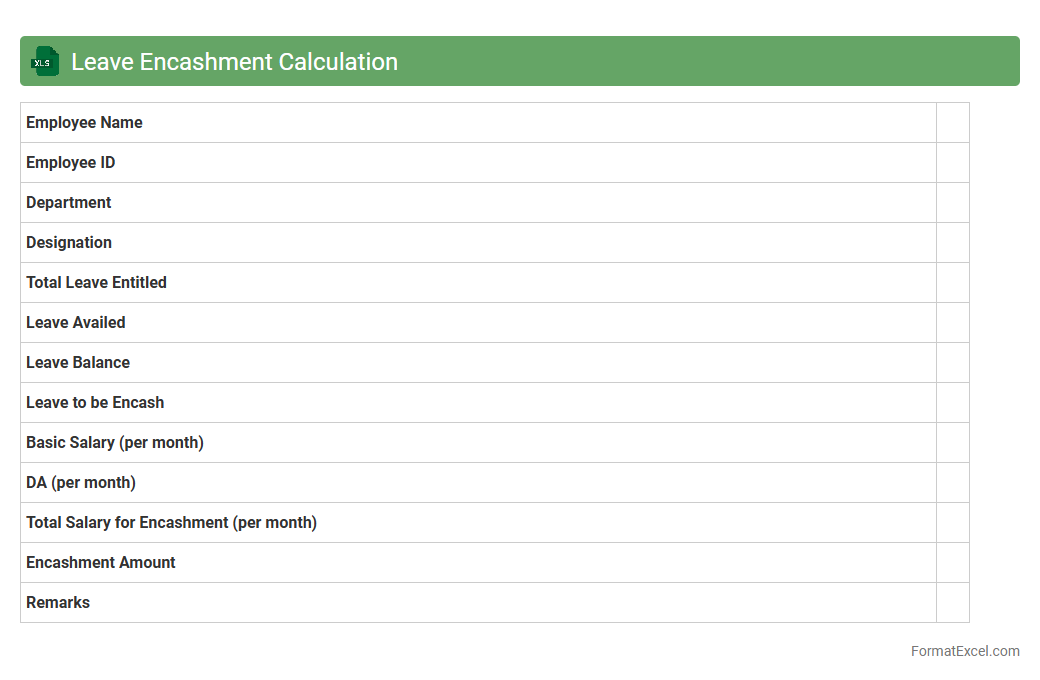Open the FormatExcel.com link
This screenshot has width=1040, height=680.
[x=964, y=651]
